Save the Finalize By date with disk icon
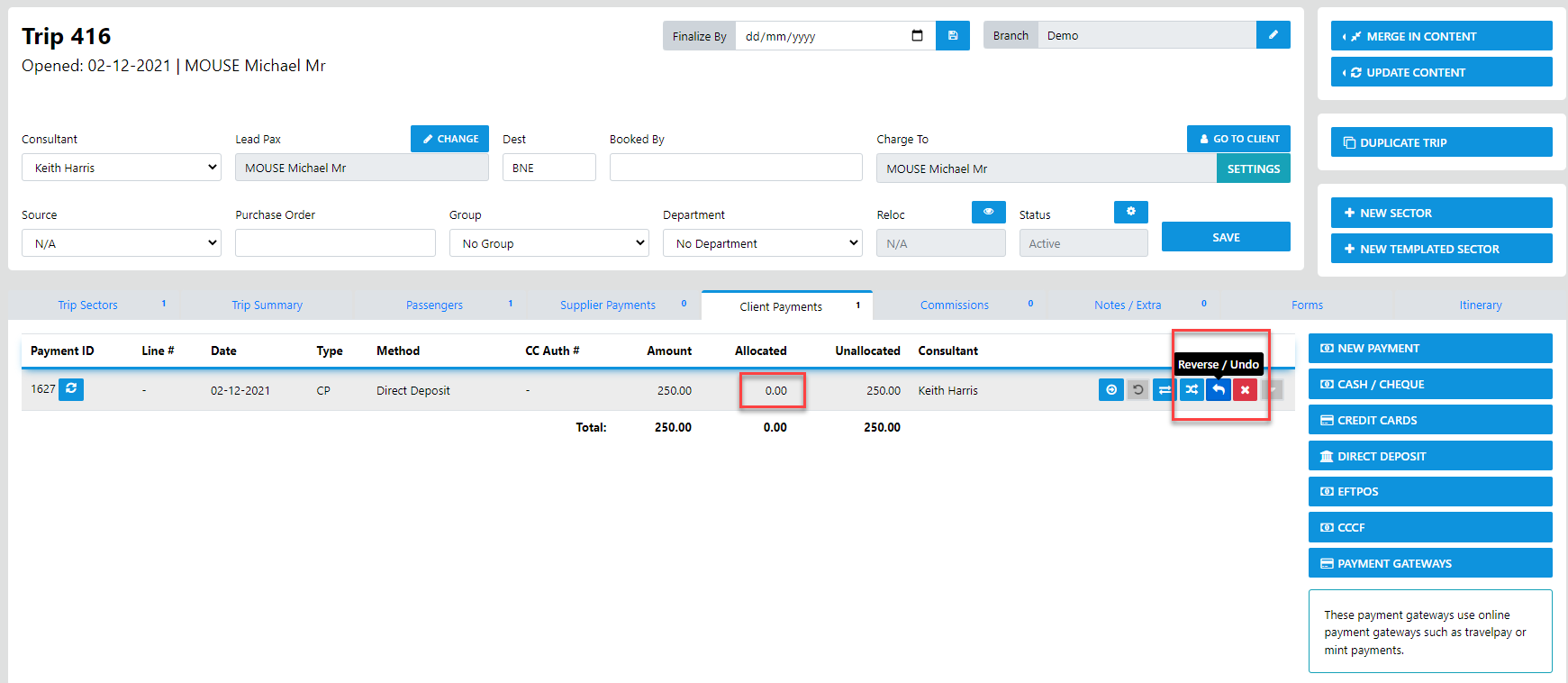 coord(953,36)
